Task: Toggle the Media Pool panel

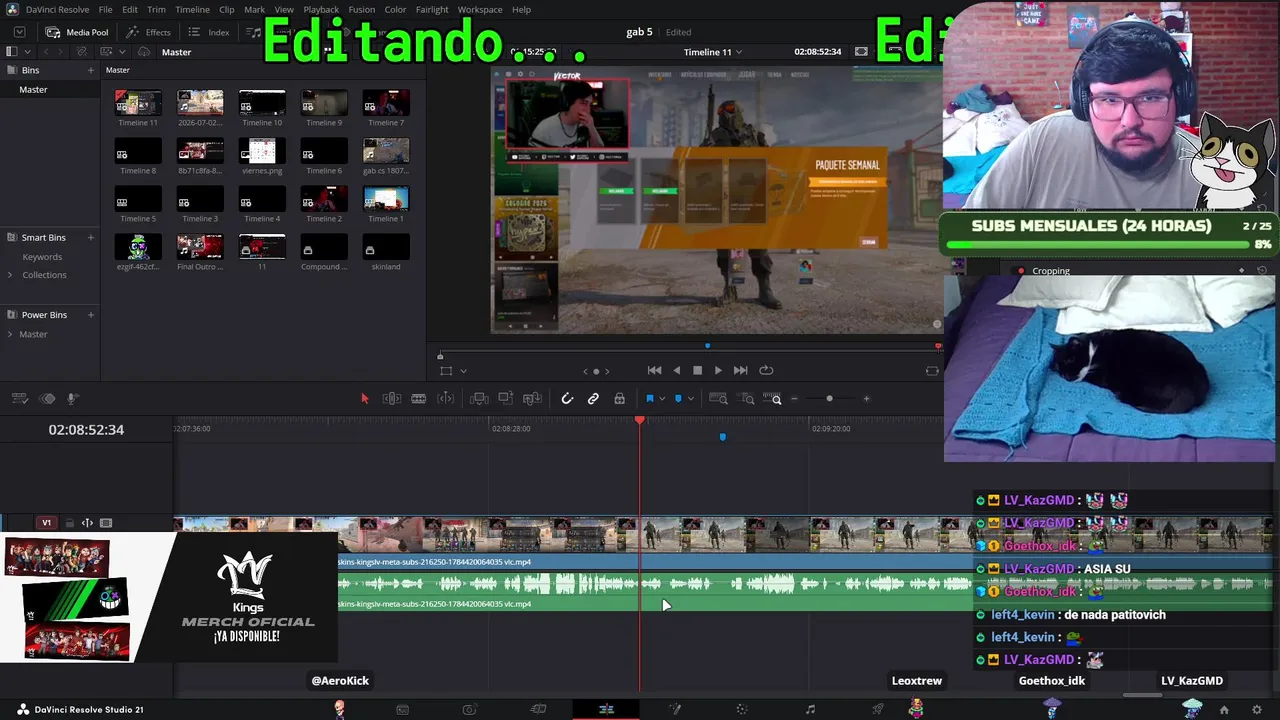Action: (77, 32)
